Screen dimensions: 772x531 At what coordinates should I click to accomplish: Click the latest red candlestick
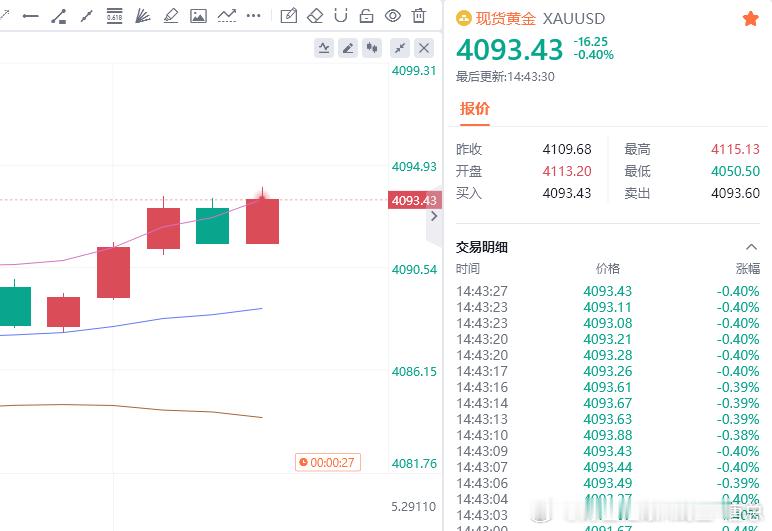pos(262,221)
